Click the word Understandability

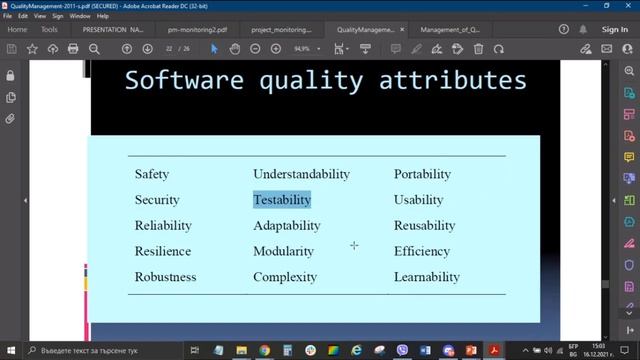click(x=301, y=174)
